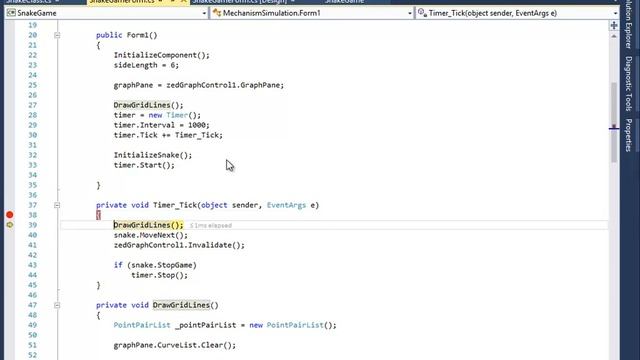This screenshot has width=640, height=360.
Task: Collapse the DrawGridLines method outline
Action: point(57,305)
